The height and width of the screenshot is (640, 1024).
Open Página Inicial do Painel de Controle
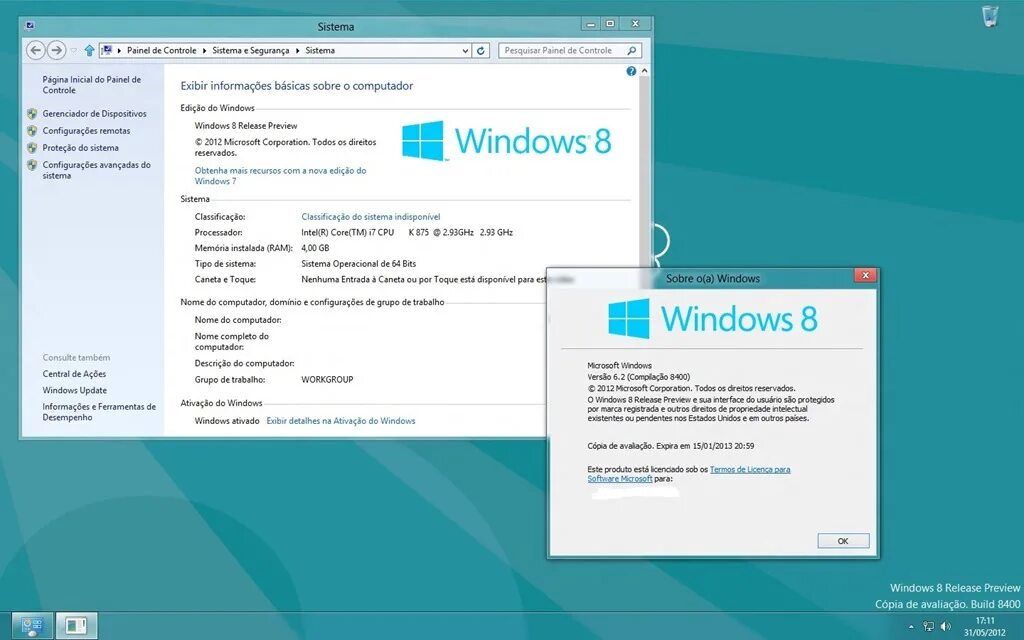91,85
